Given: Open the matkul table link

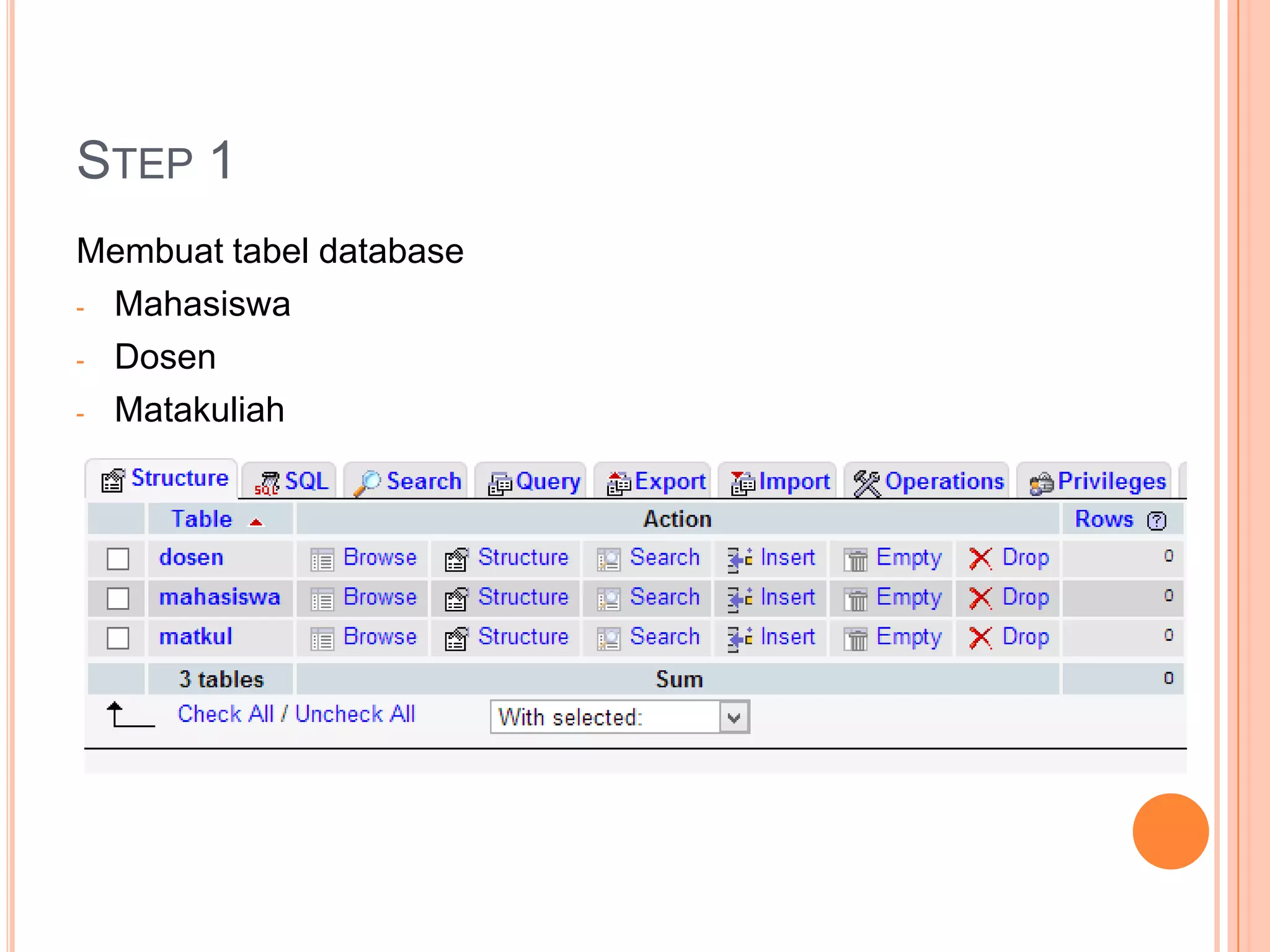Looking at the screenshot, I should tap(195, 637).
